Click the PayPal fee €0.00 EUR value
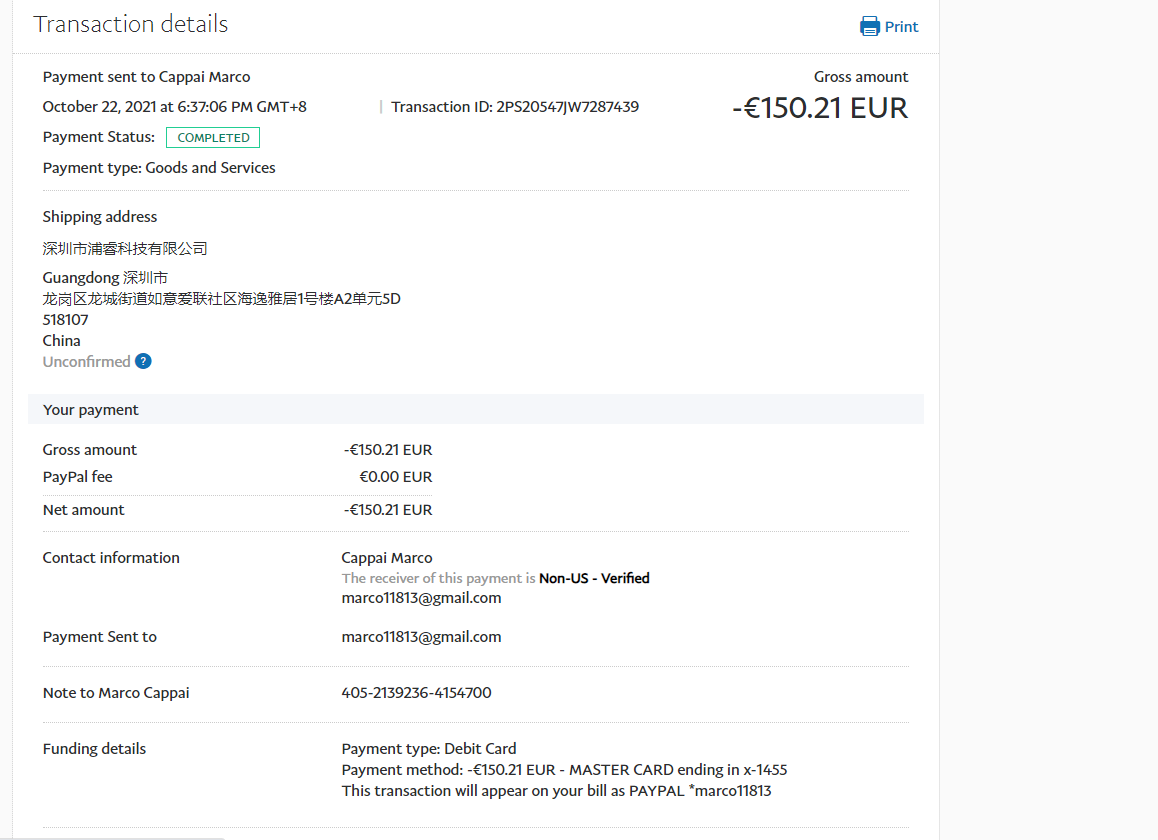The height and width of the screenshot is (840, 1158). tap(395, 477)
